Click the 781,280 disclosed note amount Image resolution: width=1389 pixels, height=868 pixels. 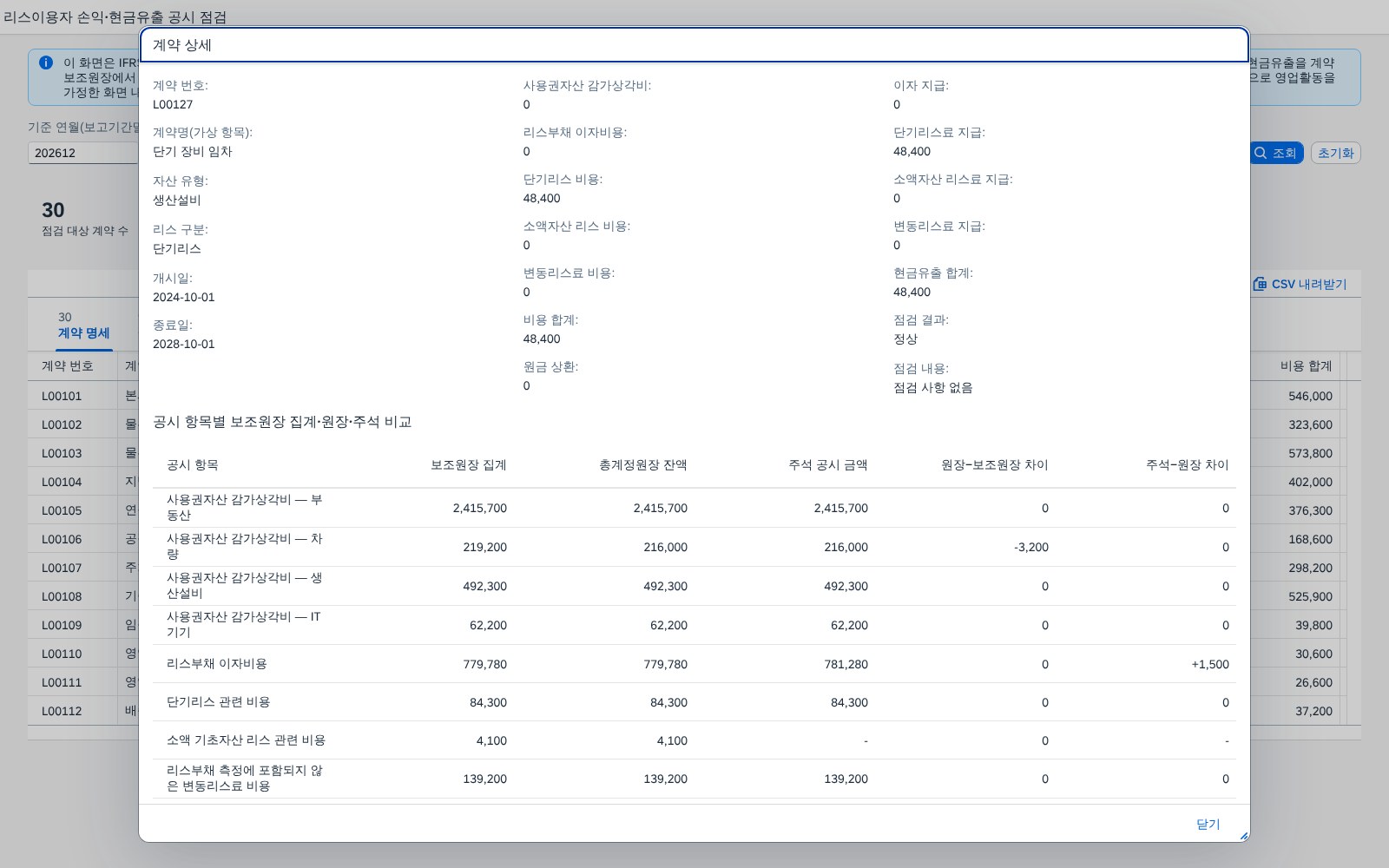(x=846, y=664)
